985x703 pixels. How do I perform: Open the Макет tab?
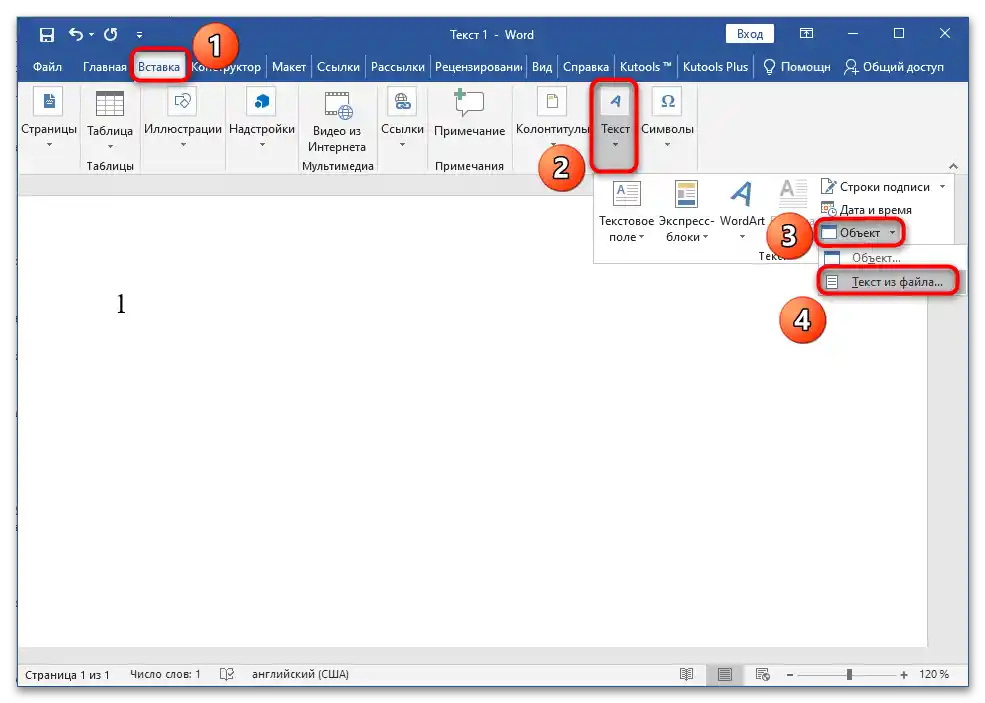pos(289,67)
